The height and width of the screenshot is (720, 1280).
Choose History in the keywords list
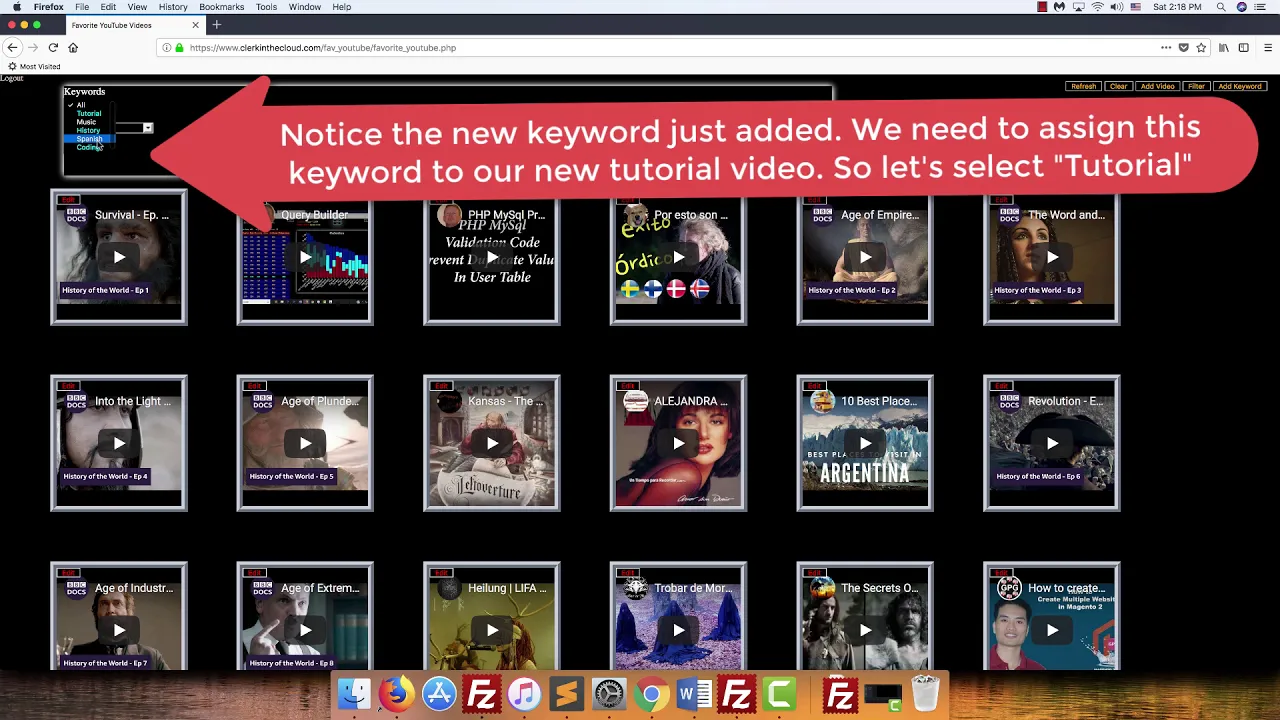(x=88, y=131)
